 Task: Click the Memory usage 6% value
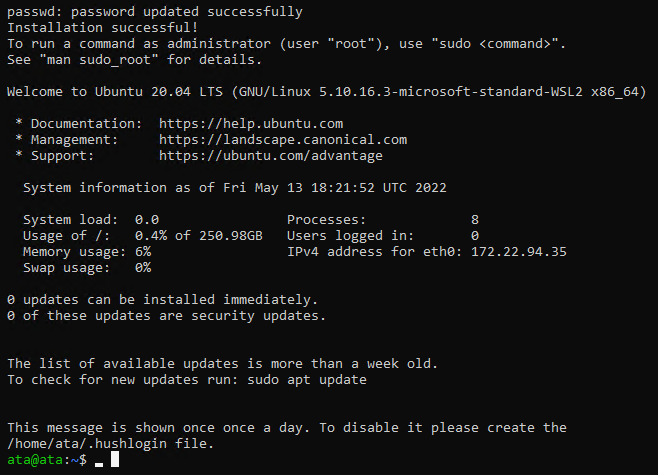point(143,252)
